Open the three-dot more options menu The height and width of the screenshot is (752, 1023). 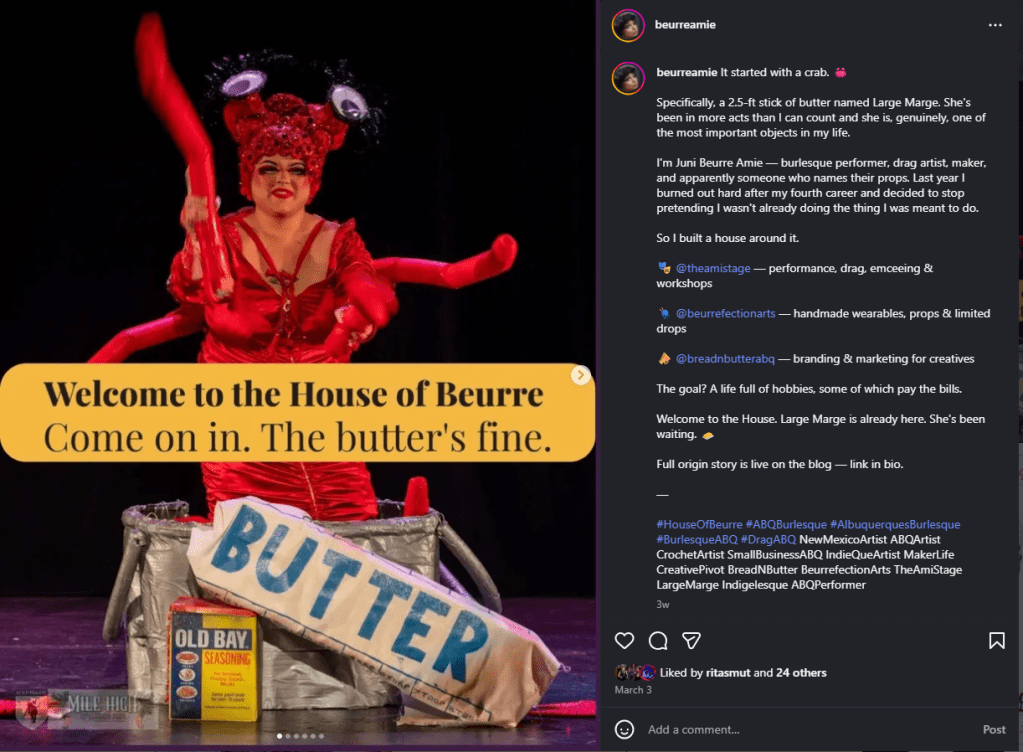click(995, 25)
